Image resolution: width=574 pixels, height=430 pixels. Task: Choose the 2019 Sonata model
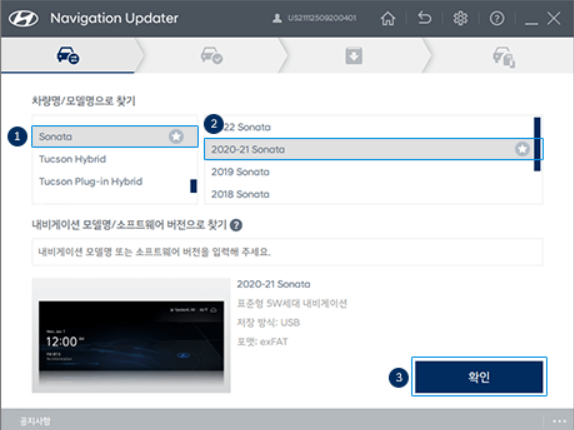[x=369, y=172]
